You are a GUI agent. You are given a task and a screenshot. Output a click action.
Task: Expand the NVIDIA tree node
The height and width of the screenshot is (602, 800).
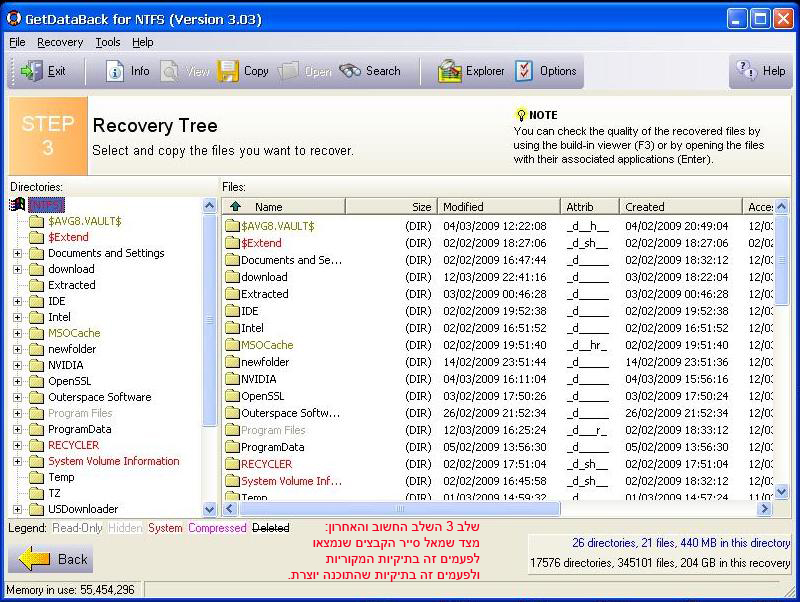(x=17, y=365)
